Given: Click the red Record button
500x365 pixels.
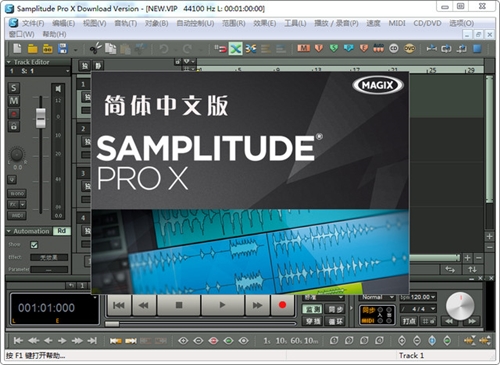Looking at the screenshot, I should pos(282,305).
